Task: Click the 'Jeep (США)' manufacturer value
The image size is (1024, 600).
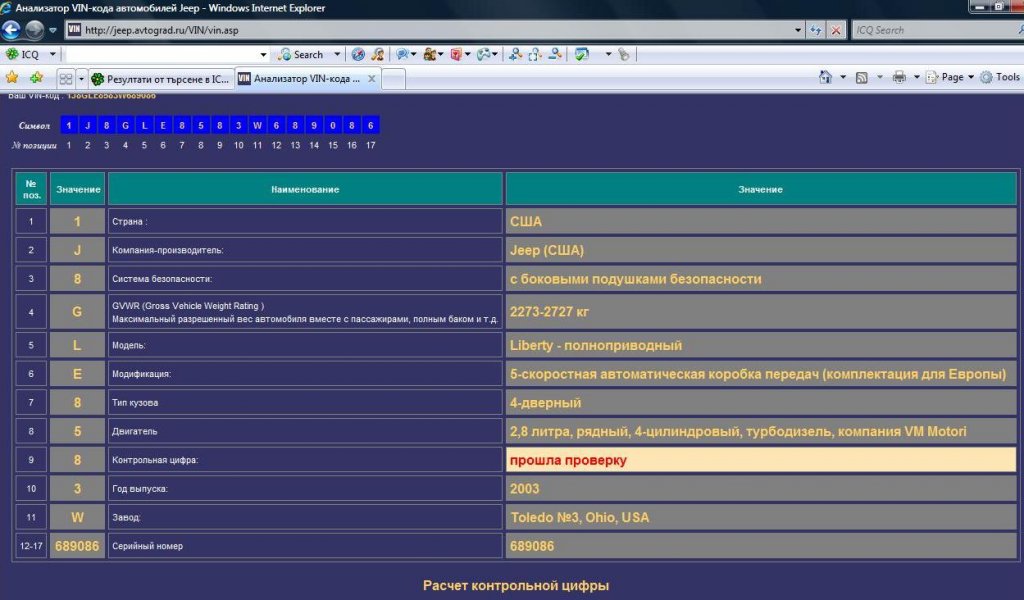Action: point(547,251)
